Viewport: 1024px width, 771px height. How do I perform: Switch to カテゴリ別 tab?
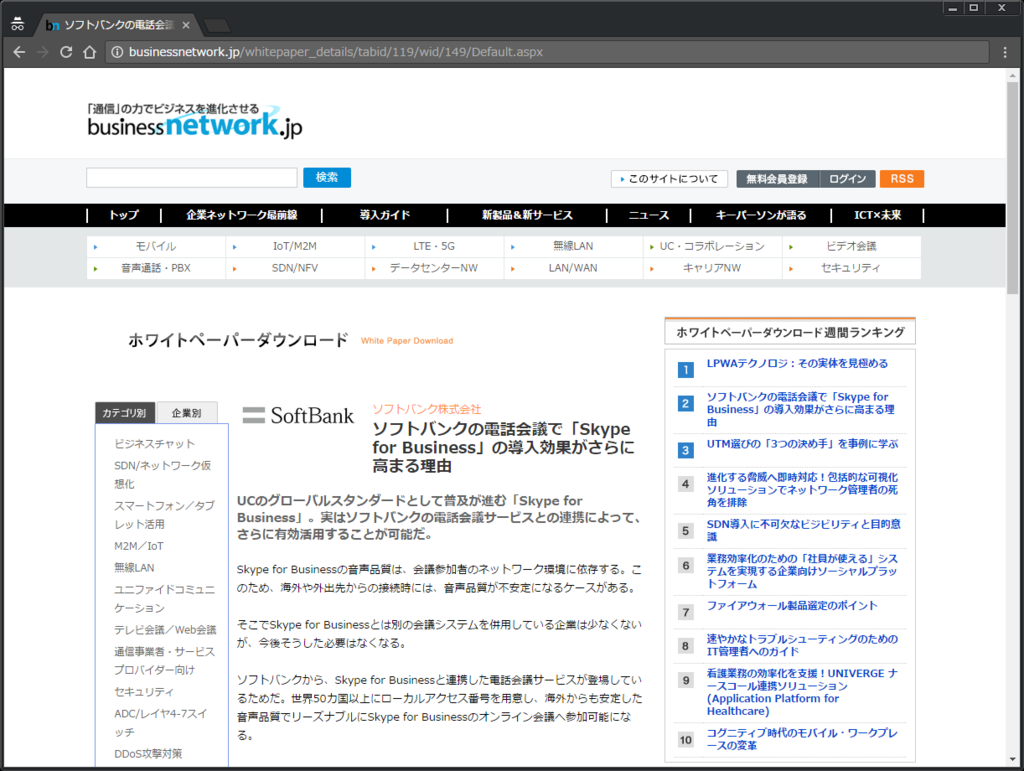tap(125, 413)
